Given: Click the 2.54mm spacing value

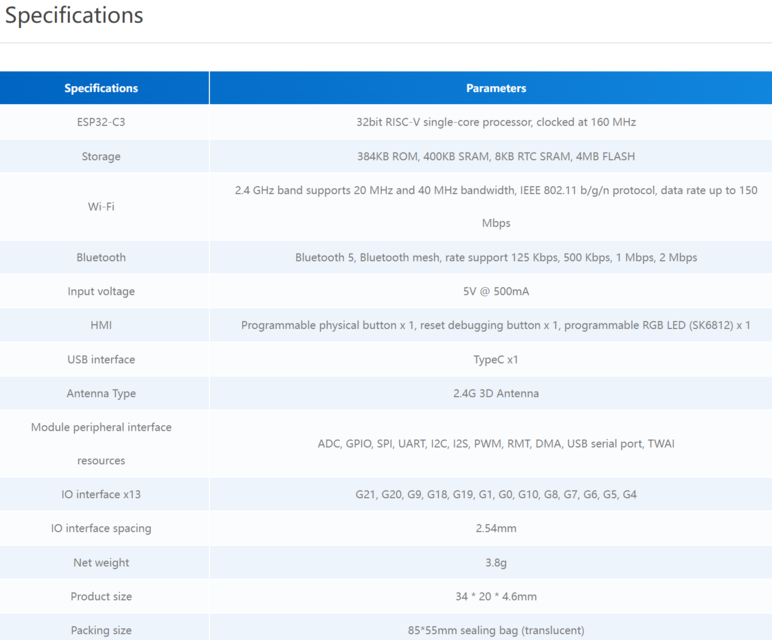Looking at the screenshot, I should pyautogui.click(x=495, y=528).
